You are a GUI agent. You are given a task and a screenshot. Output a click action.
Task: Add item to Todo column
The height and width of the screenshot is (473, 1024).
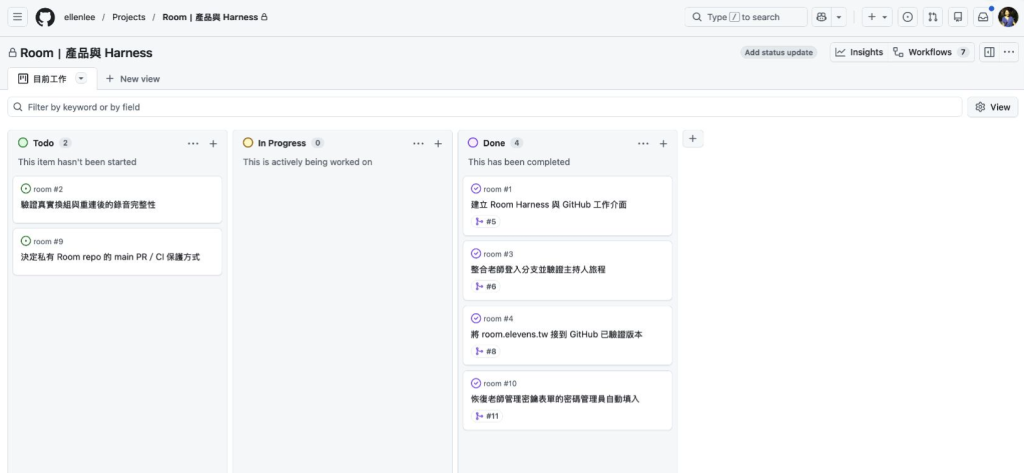pos(213,144)
